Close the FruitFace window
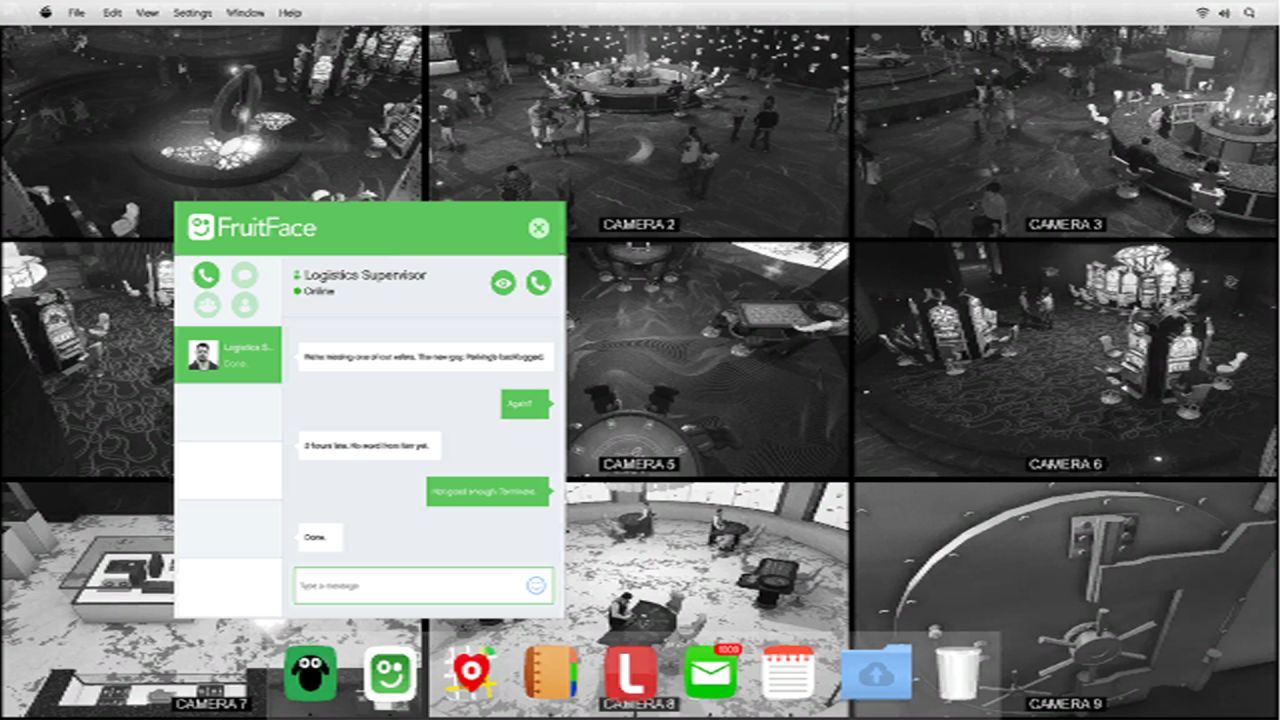This screenshot has height=720, width=1280. (x=539, y=228)
